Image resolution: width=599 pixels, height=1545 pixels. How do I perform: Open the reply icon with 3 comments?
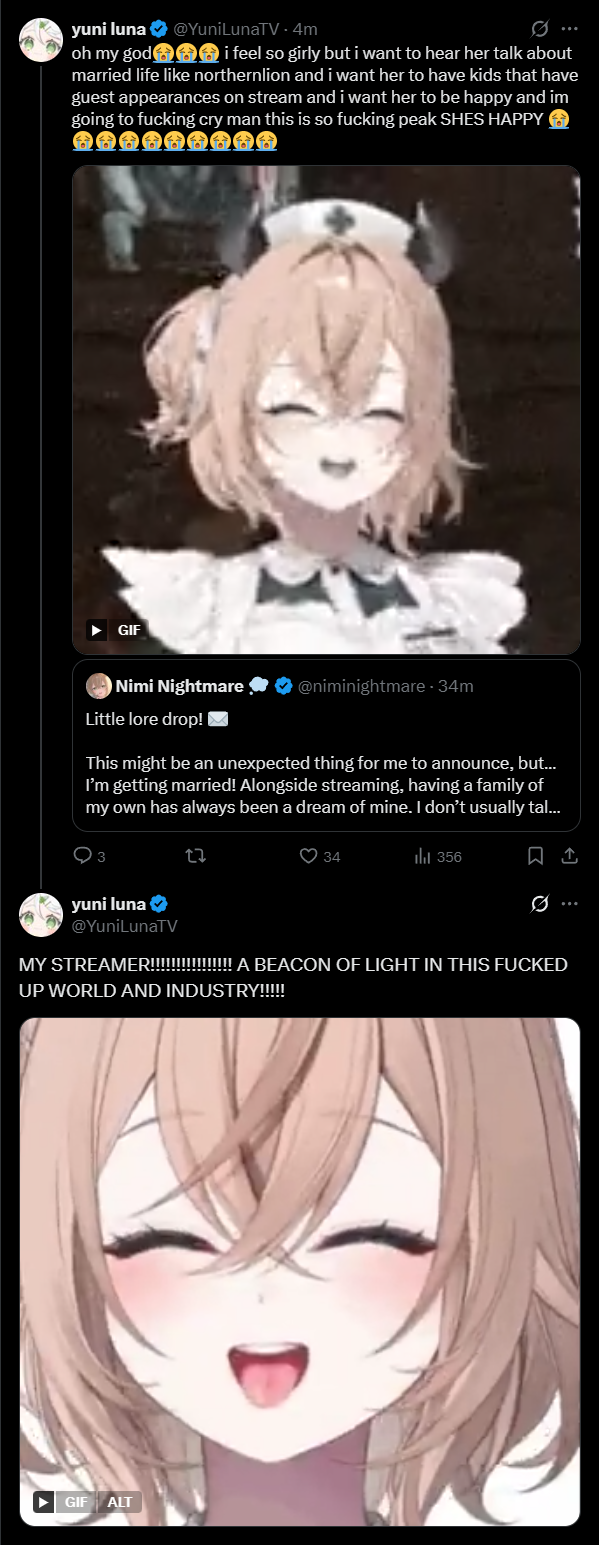pos(83,856)
